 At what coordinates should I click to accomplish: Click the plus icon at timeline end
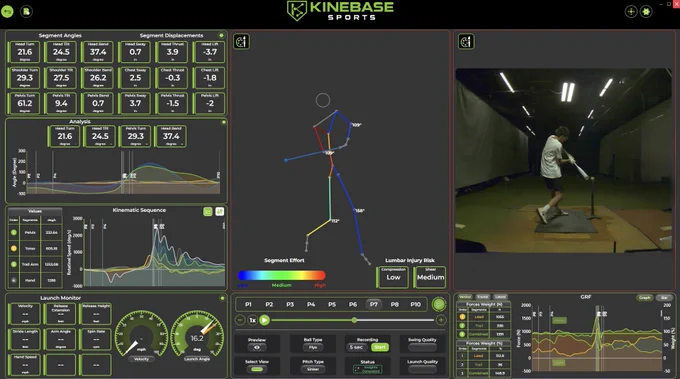pyautogui.click(x=441, y=320)
